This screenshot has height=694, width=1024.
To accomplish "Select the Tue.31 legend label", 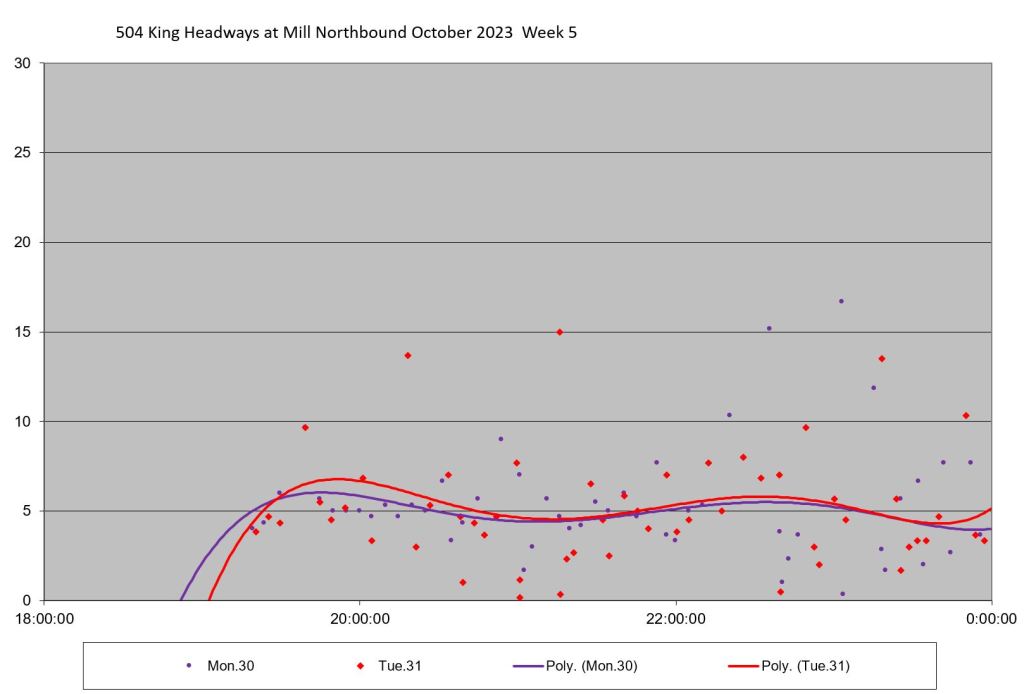I will 399,665.
